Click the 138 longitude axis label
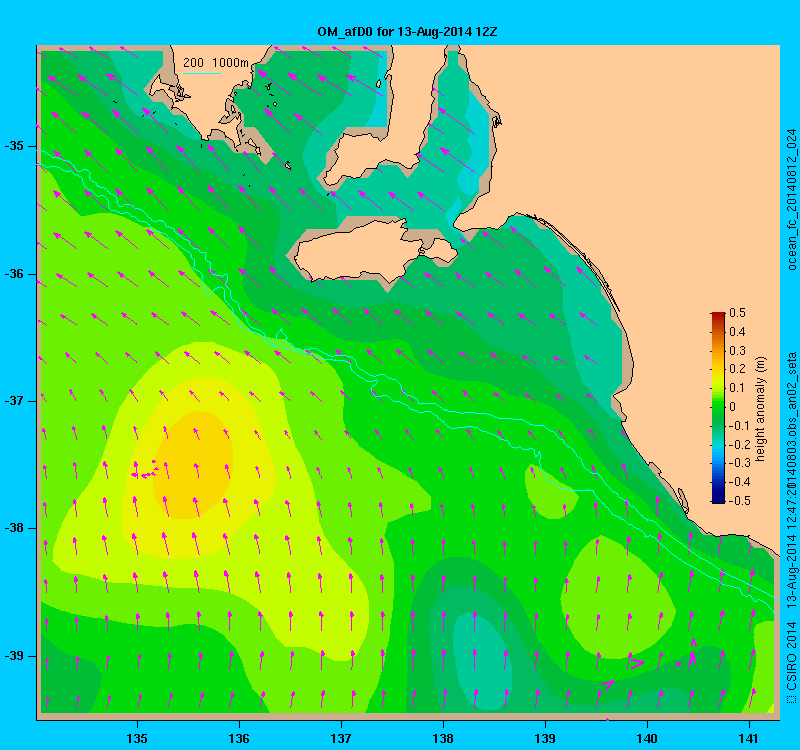The image size is (800, 750). click(x=443, y=738)
